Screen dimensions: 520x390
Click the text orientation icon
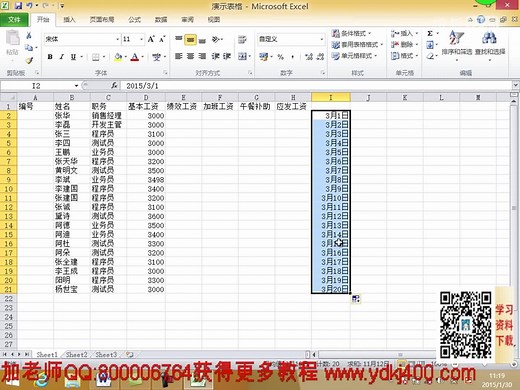[x=216, y=39]
